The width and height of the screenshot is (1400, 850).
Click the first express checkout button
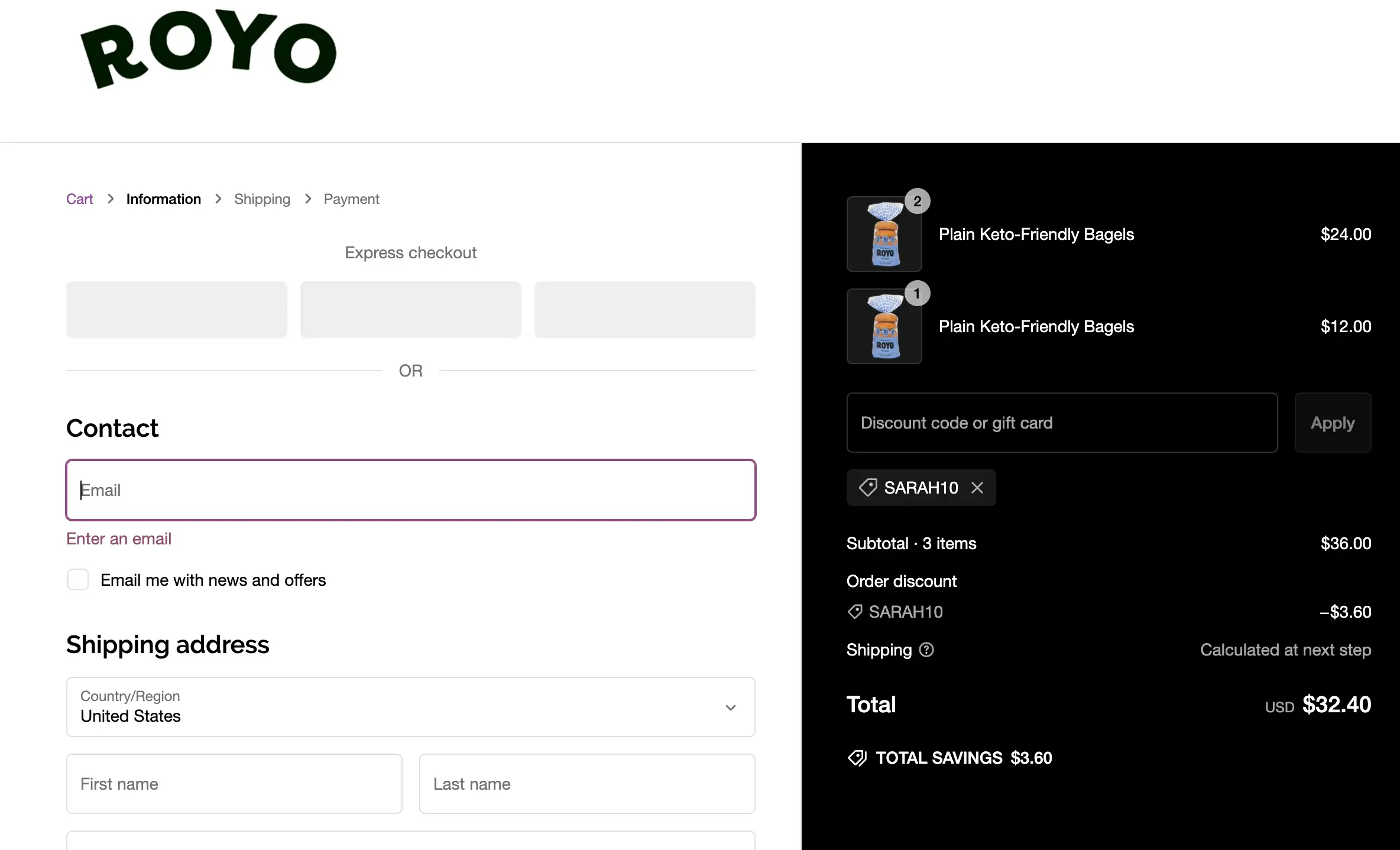[x=177, y=310]
